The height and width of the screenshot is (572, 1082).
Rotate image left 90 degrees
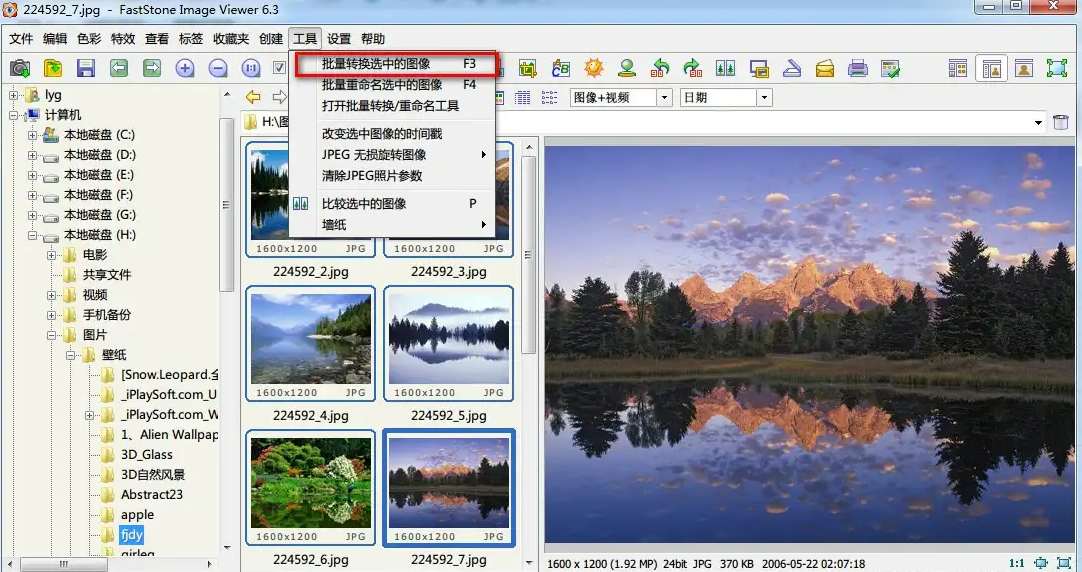point(660,68)
